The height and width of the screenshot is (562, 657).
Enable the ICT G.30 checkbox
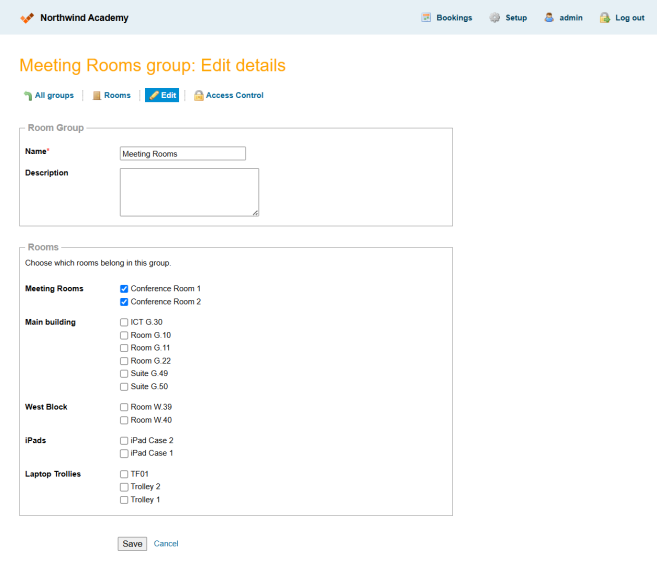pyautogui.click(x=124, y=322)
